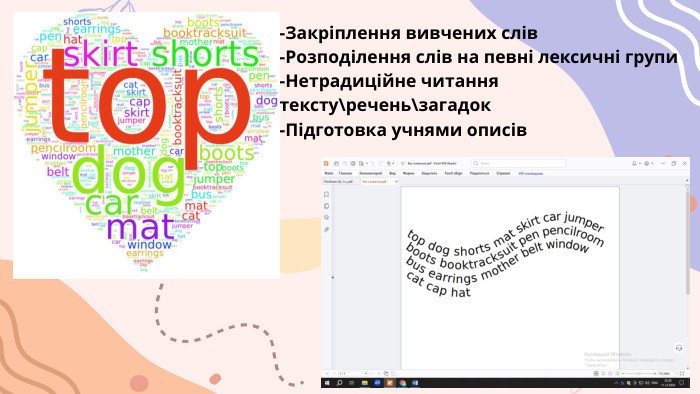Viewport: 700px width, 394px height.
Task: Open the notifications bell icon
Action: click(634, 164)
